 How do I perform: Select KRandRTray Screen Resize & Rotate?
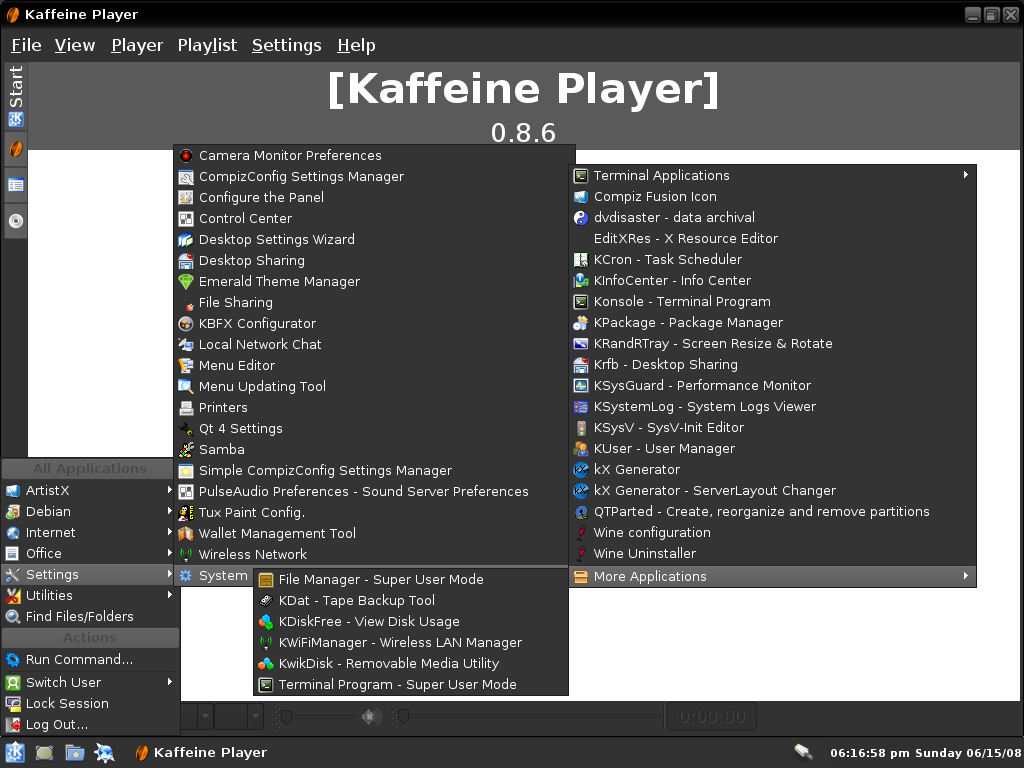[x=773, y=344]
